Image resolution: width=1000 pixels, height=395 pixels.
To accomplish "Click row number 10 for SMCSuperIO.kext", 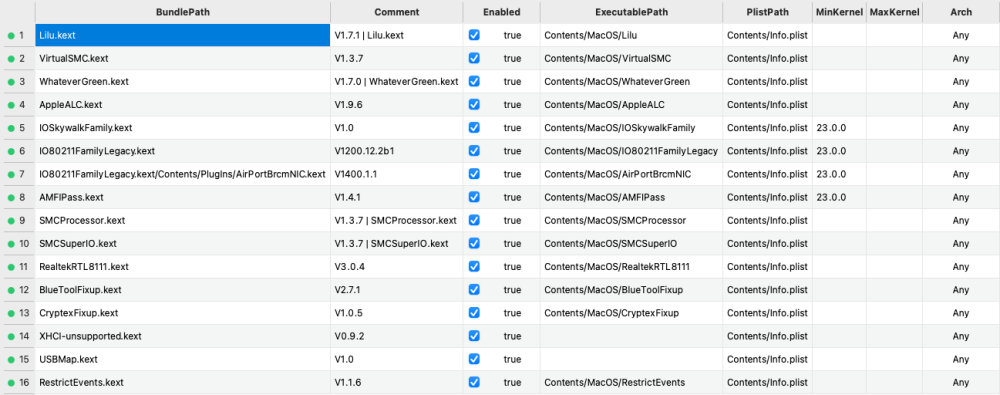I will pyautogui.click(x=24, y=244).
